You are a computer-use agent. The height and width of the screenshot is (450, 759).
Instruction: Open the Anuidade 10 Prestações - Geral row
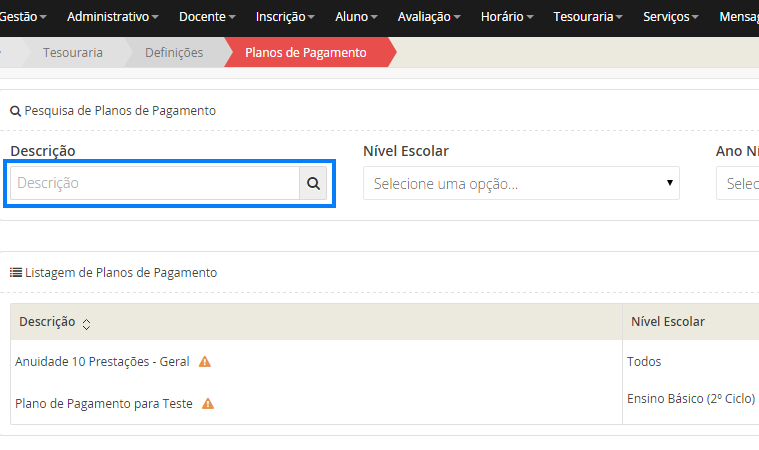coord(102,361)
